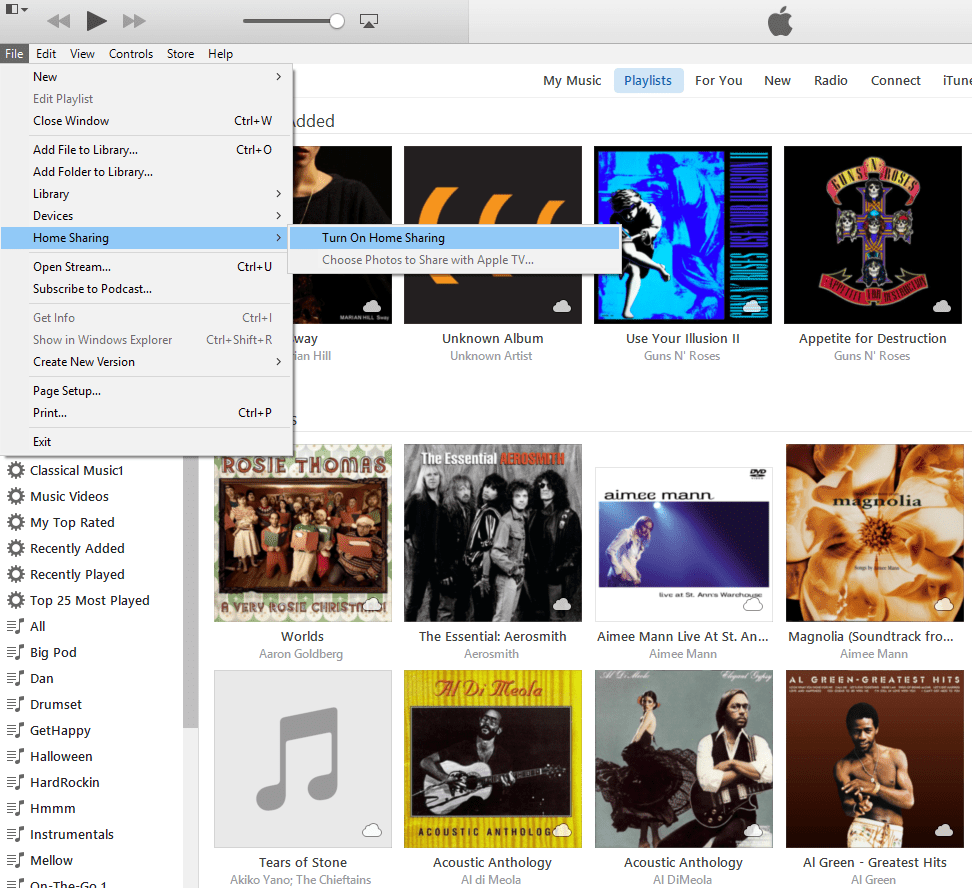Screen dimensions: 972x888
Task: Switch to the Connect tab
Action: click(895, 81)
